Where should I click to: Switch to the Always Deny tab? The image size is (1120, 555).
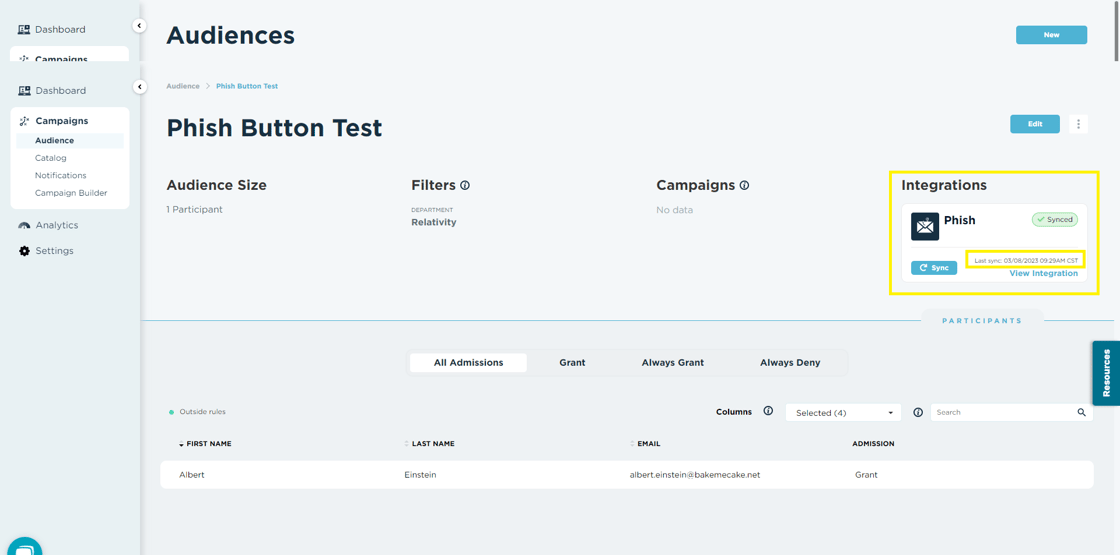click(x=789, y=363)
